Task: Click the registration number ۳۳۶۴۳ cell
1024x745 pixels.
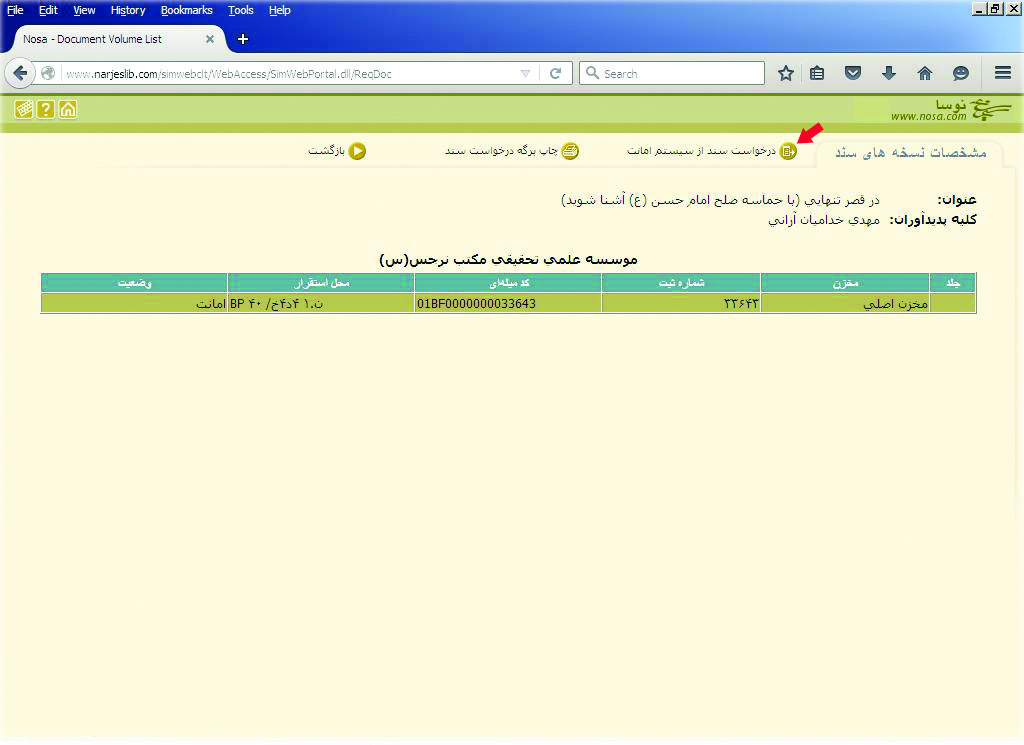Action: (681, 304)
